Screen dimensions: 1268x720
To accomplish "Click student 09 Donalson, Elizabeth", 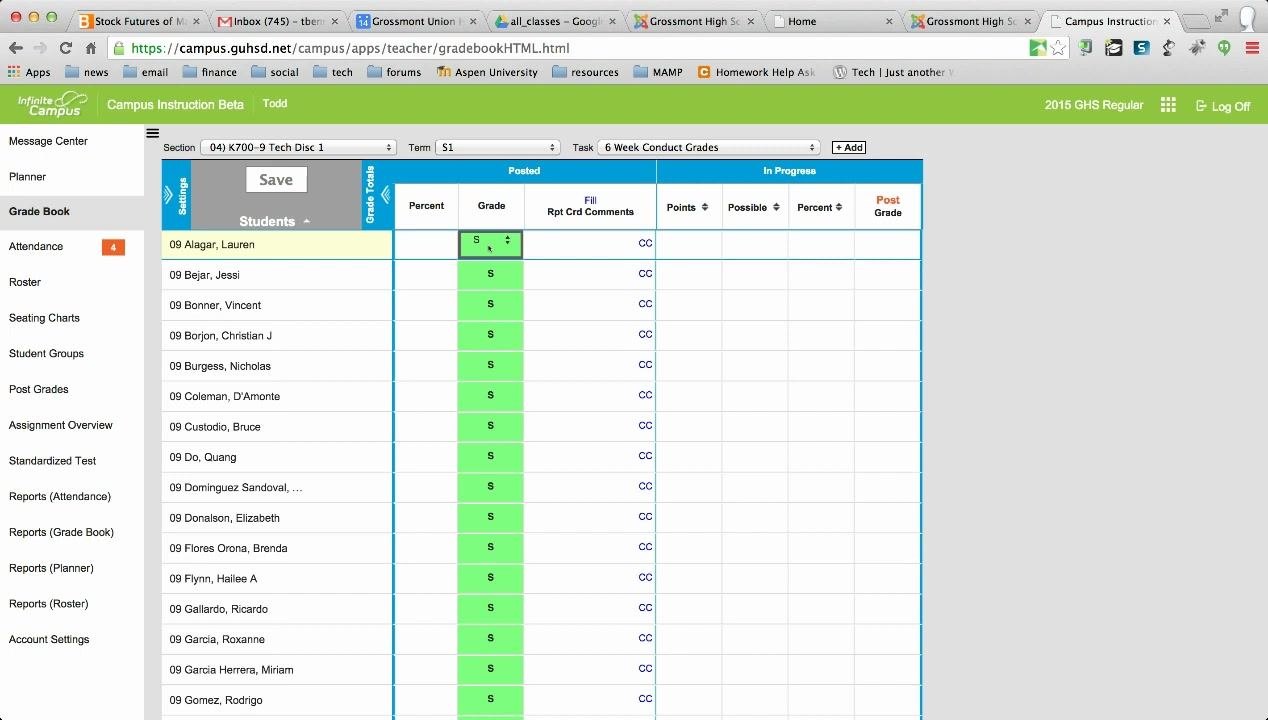I will pyautogui.click(x=225, y=517).
